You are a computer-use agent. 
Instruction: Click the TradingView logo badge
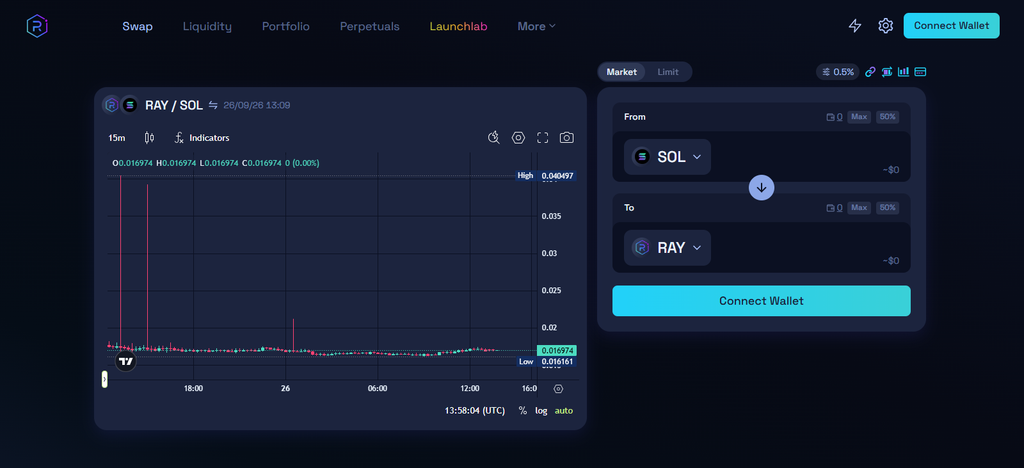(x=126, y=361)
